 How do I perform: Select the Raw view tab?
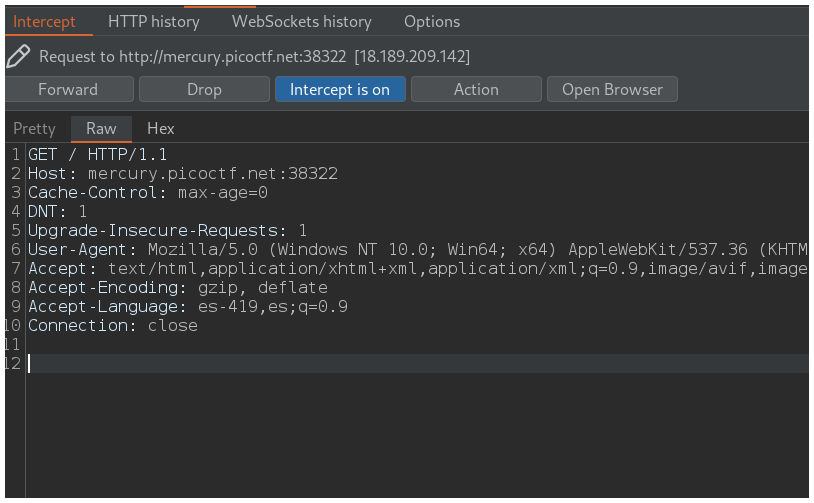pos(101,128)
